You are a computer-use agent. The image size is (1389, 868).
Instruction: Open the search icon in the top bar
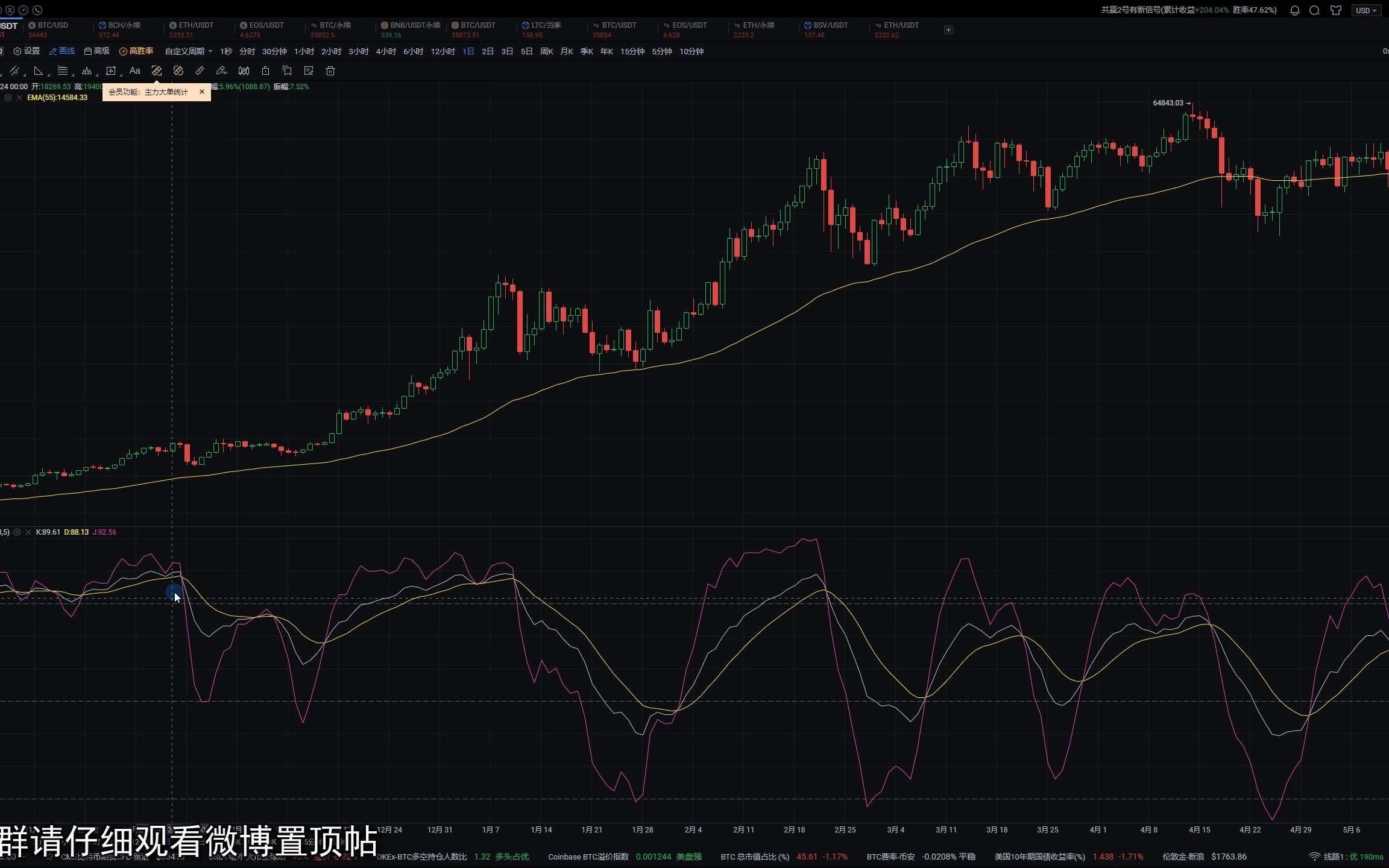click(x=1315, y=10)
